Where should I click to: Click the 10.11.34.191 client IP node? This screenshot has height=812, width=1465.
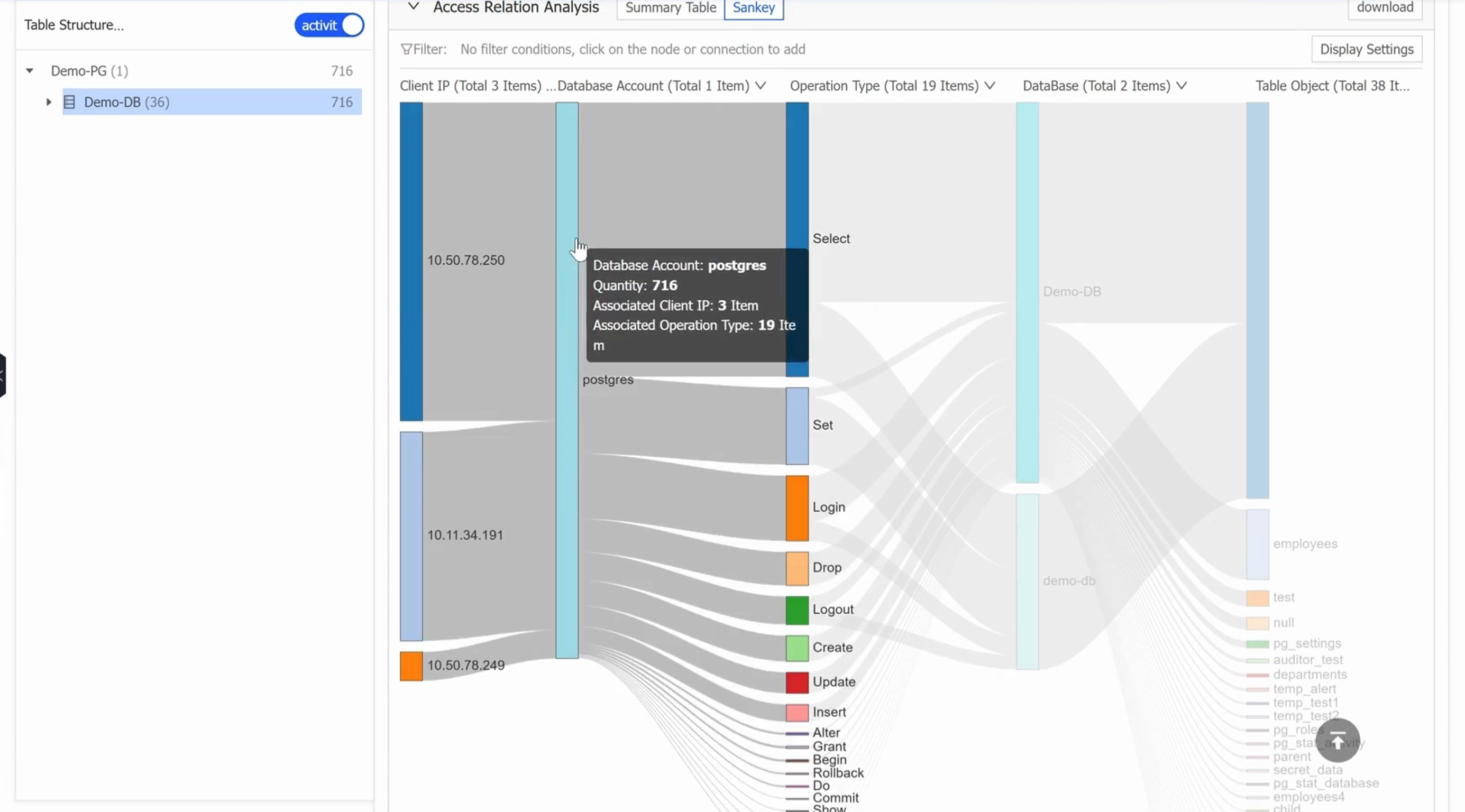pyautogui.click(x=411, y=536)
